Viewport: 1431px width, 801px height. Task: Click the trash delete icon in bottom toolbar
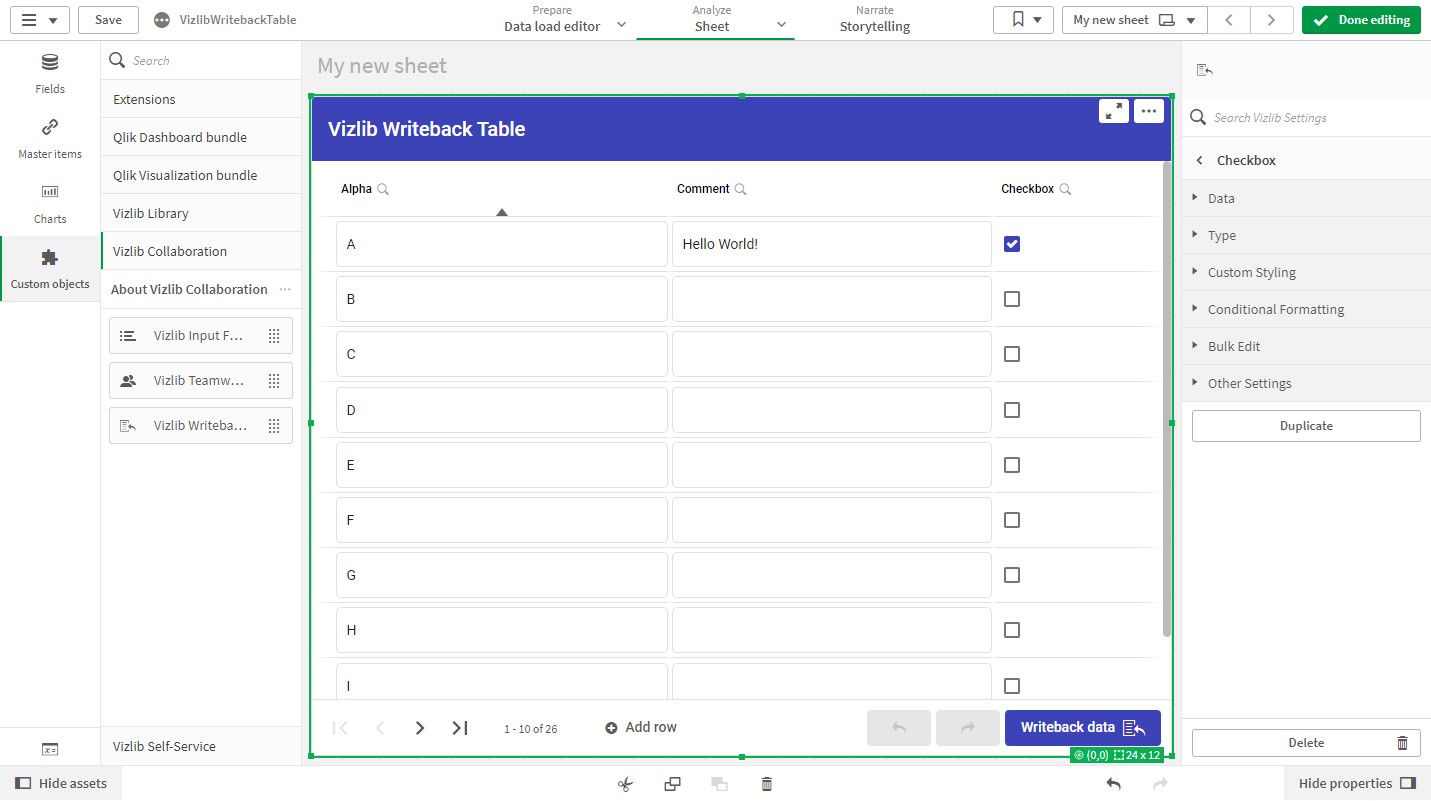tap(767, 784)
